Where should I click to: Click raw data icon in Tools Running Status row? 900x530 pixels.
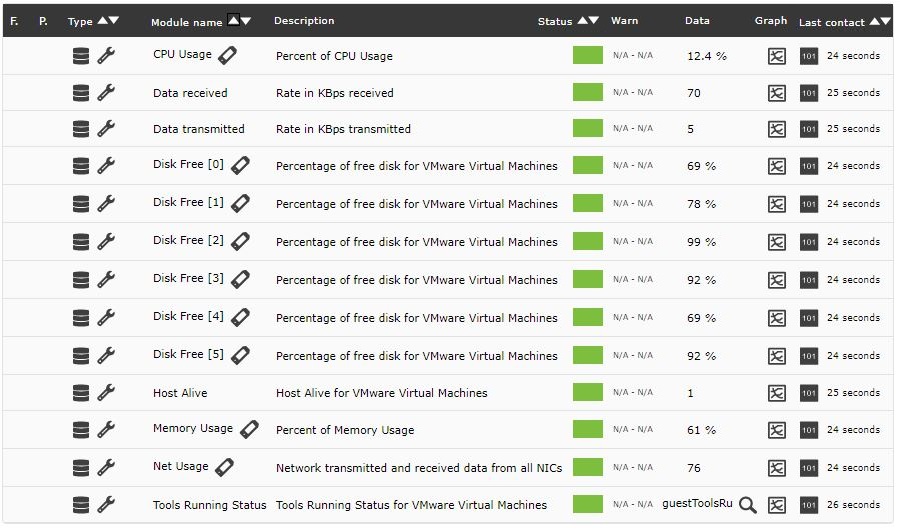(x=809, y=505)
